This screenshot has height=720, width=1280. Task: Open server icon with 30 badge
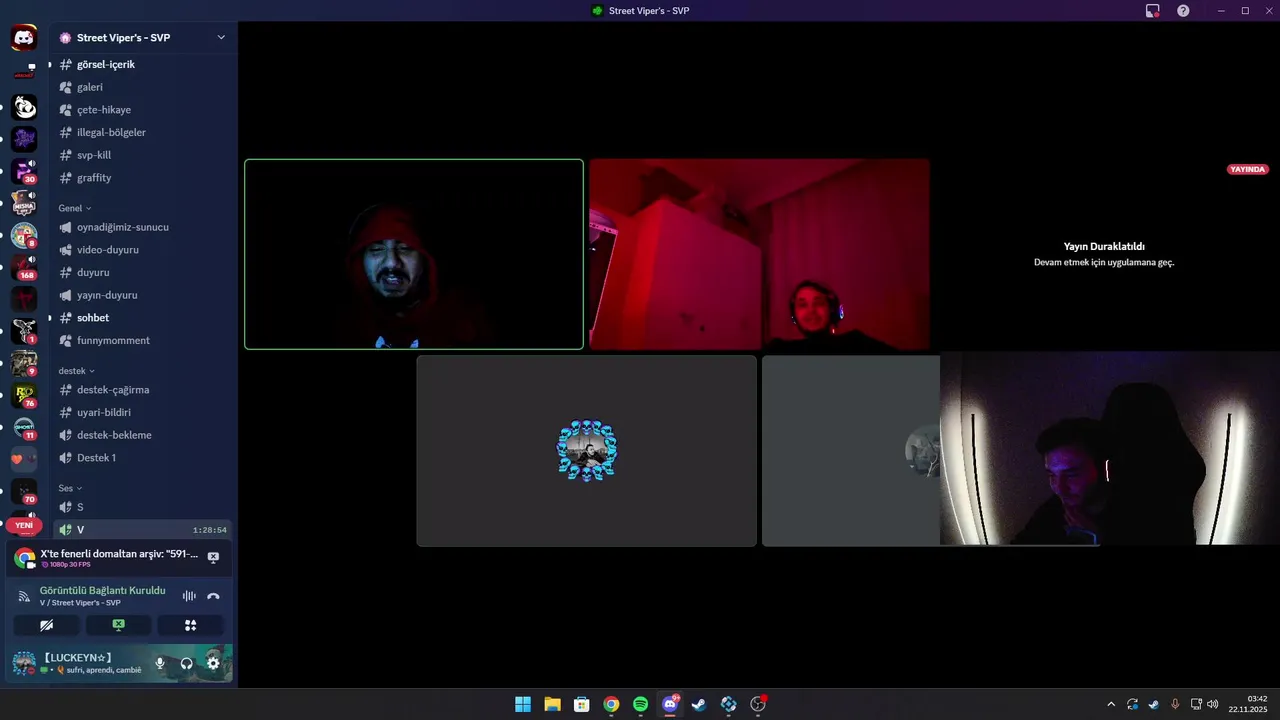(x=24, y=171)
